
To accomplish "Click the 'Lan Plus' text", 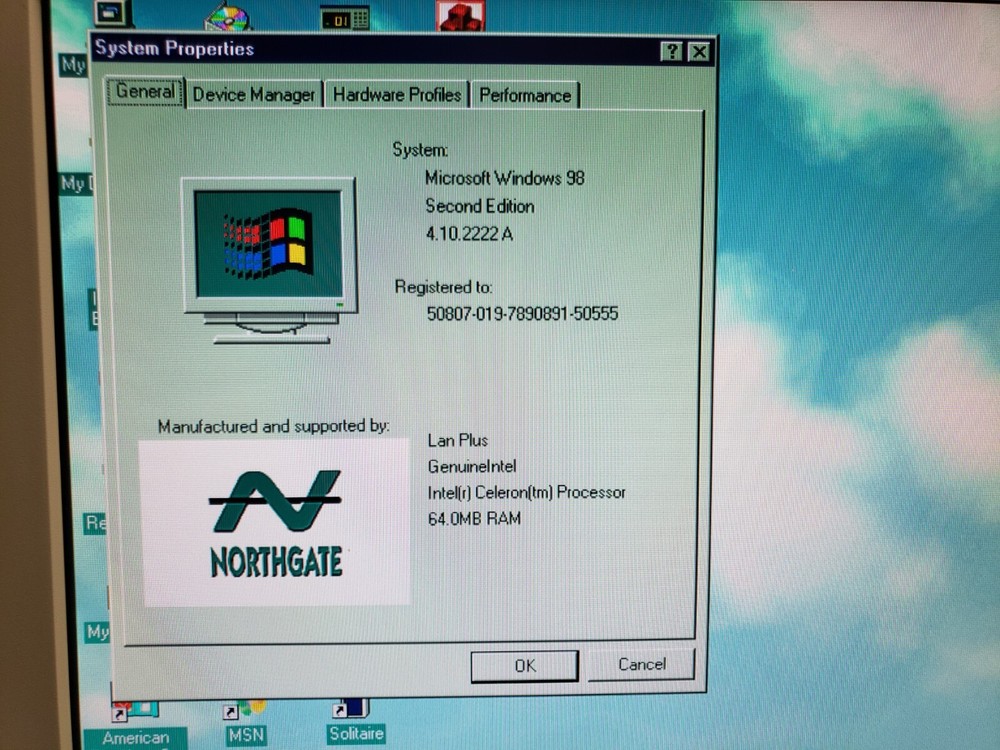I will (x=458, y=441).
